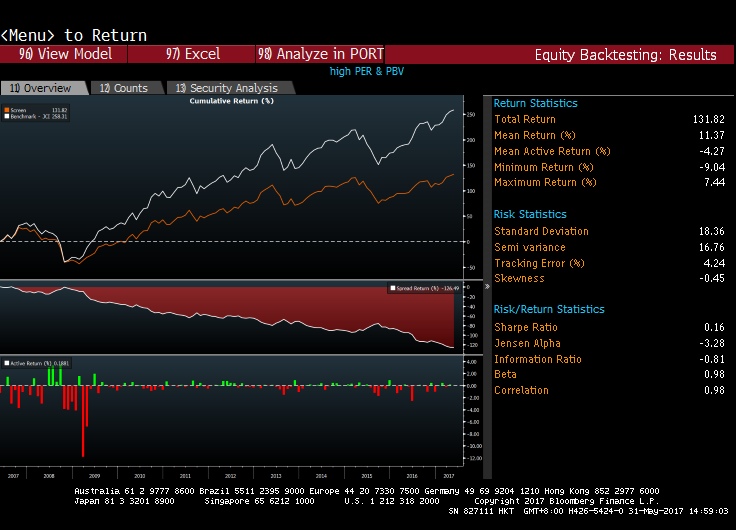Switch to the Overview tab
Viewport: 736px width, 530px height.
[x=44, y=88]
